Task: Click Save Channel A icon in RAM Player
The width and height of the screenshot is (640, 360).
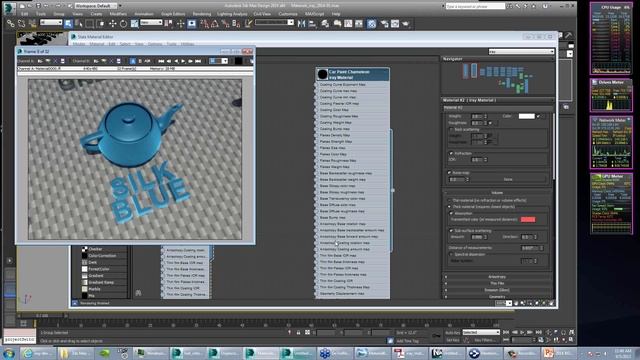Action: click(x=62, y=61)
